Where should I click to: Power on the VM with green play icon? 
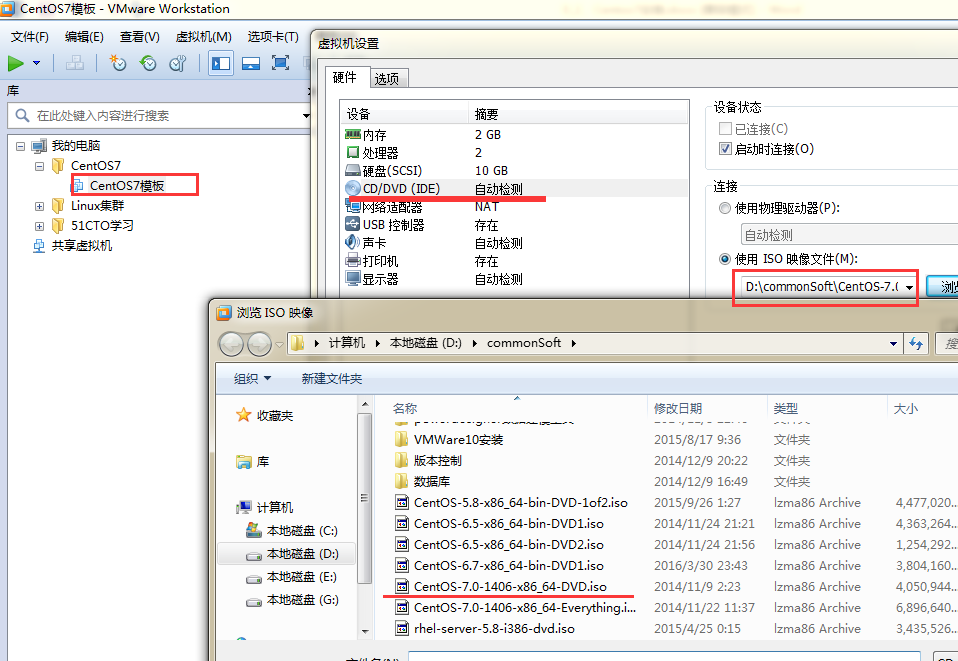pyautogui.click(x=16, y=63)
